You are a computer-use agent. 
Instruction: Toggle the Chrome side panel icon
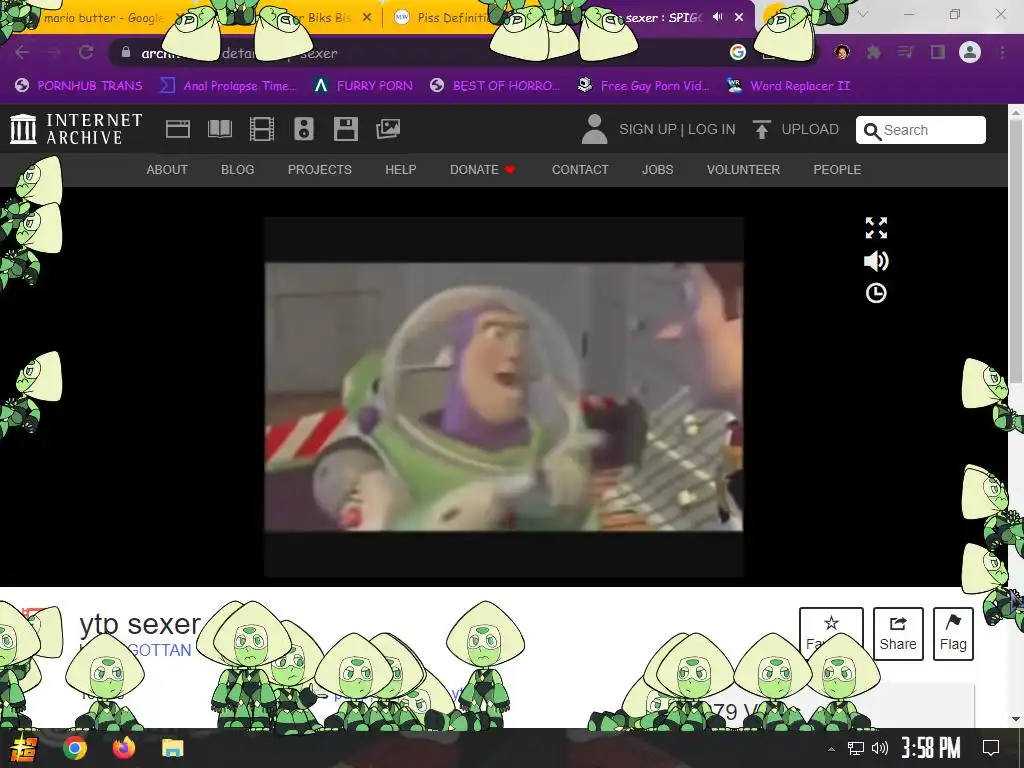point(938,52)
